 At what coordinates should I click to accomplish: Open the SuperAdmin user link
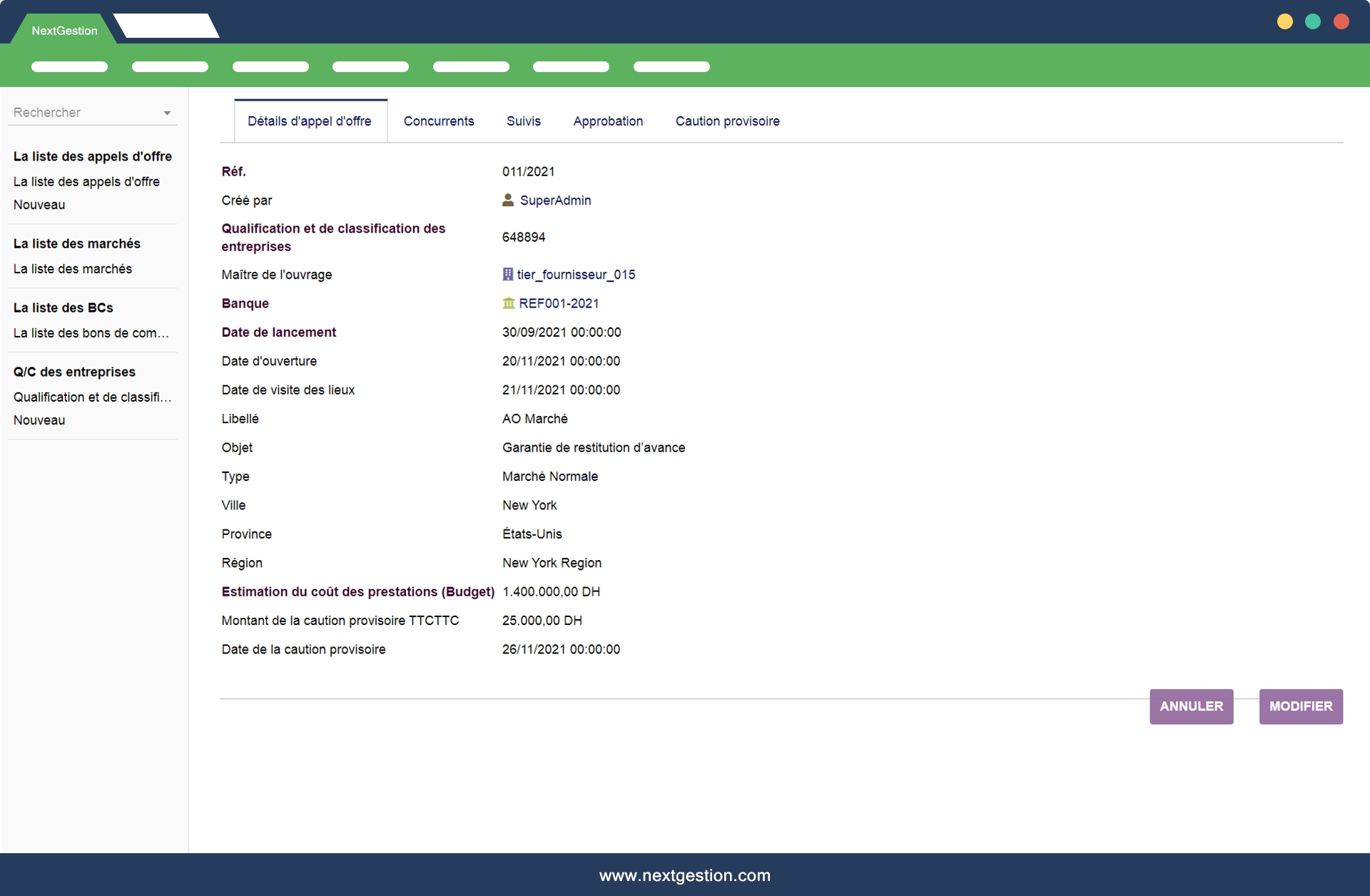pyautogui.click(x=555, y=200)
